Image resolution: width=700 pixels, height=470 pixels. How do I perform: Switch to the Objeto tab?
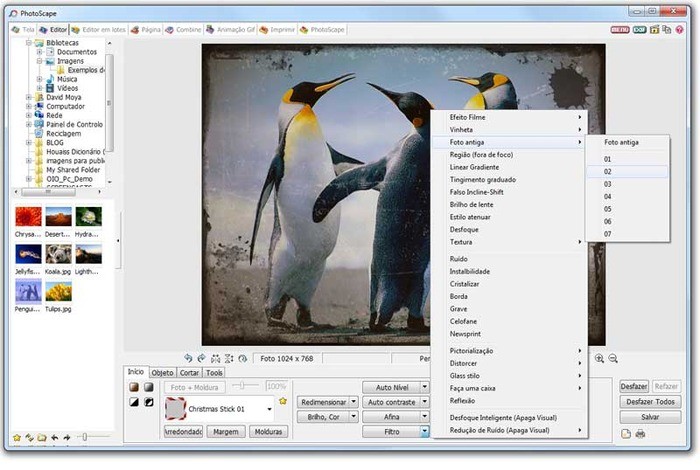(x=162, y=372)
